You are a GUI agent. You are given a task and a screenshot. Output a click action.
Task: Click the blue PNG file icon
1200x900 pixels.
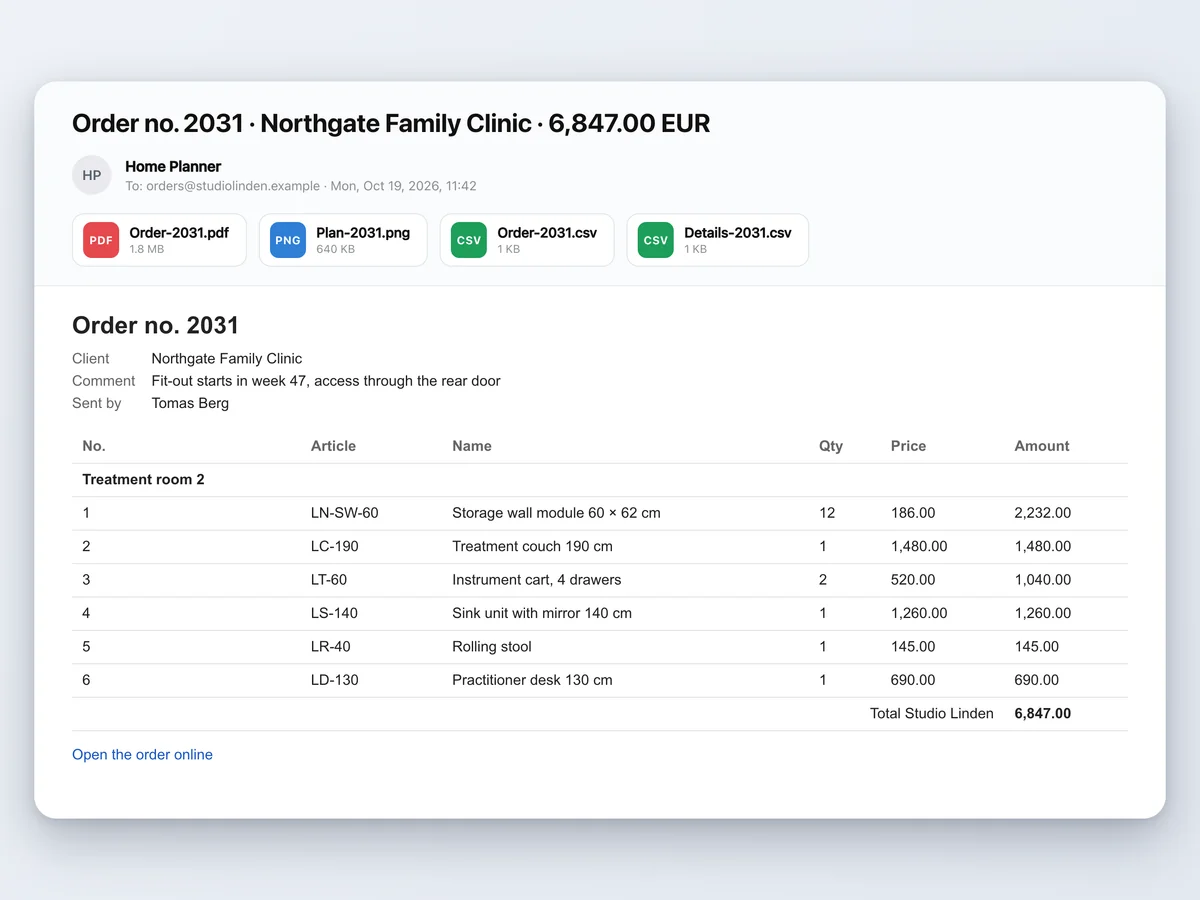(x=288, y=240)
